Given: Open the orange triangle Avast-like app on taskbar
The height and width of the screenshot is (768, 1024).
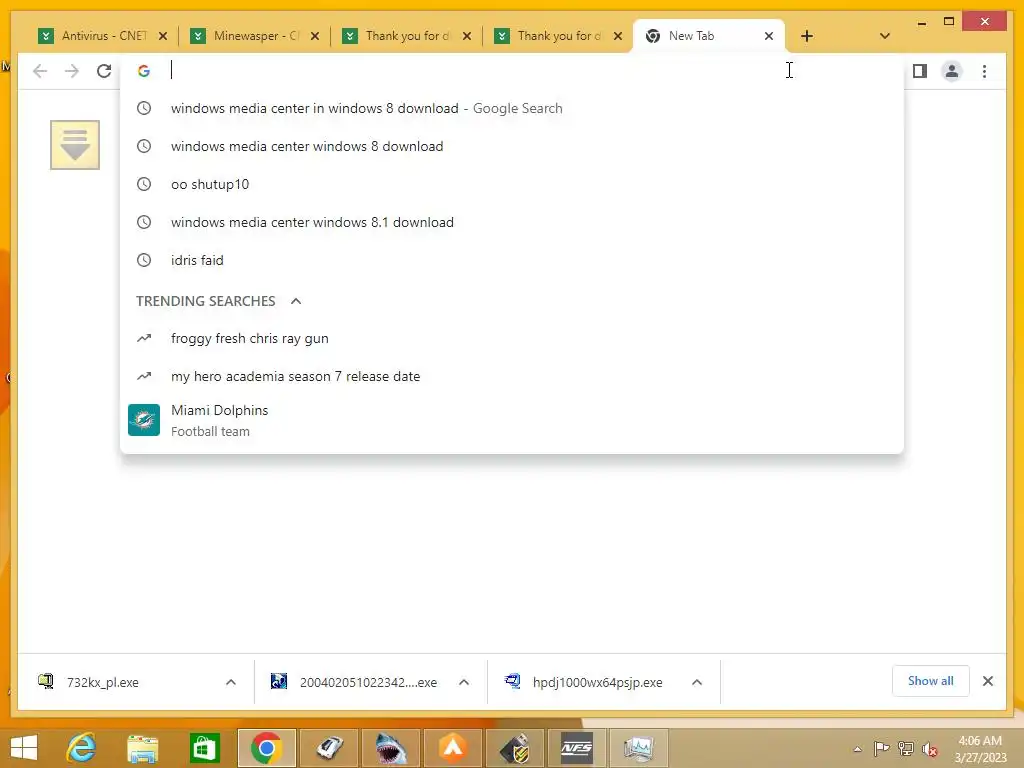Looking at the screenshot, I should pyautogui.click(x=453, y=748).
